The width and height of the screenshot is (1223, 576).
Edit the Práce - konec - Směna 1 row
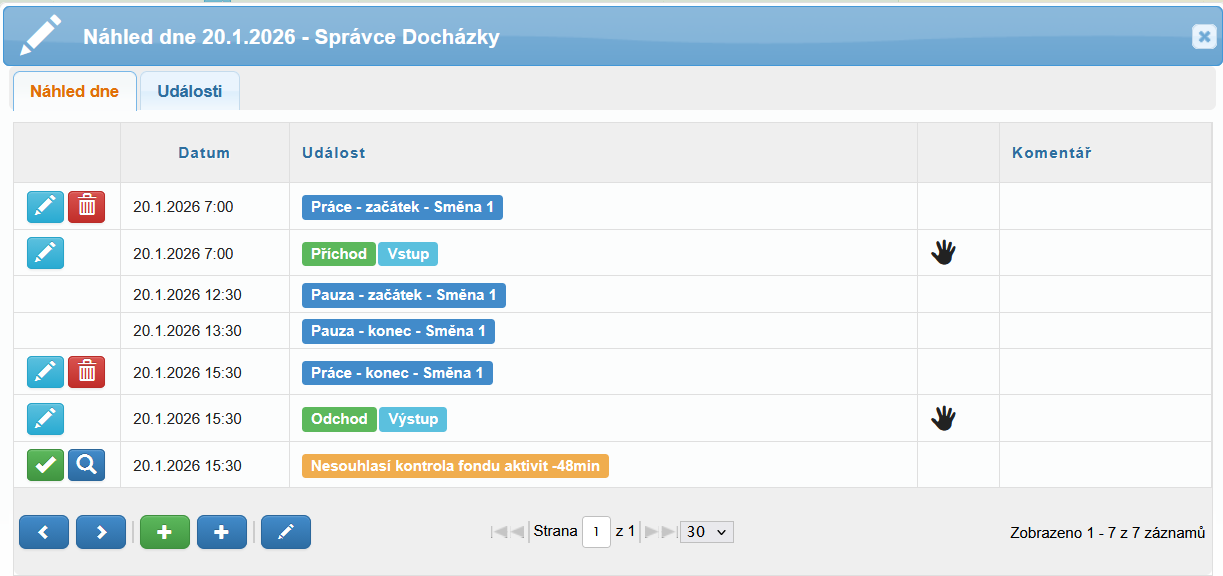coord(45,372)
